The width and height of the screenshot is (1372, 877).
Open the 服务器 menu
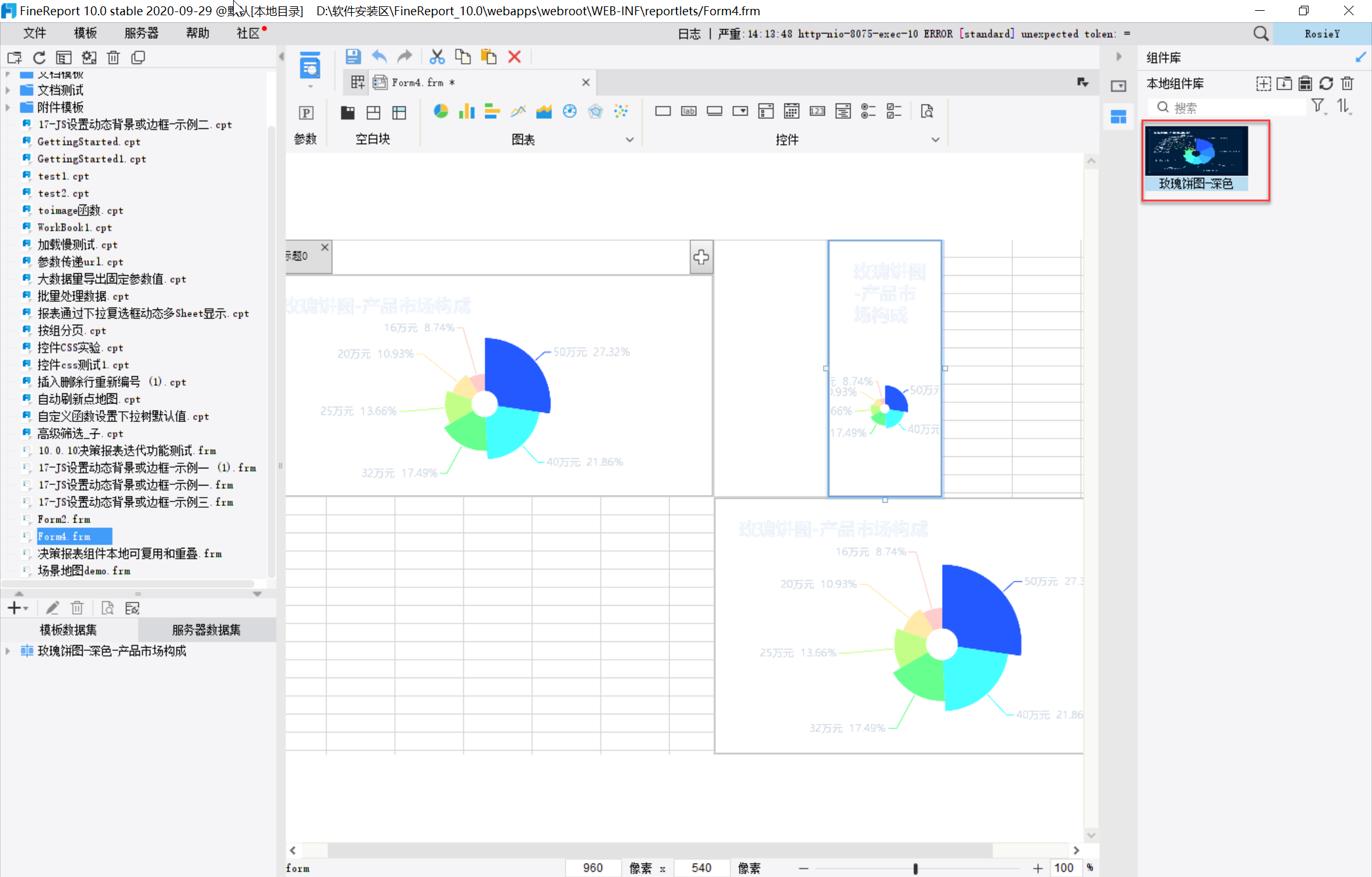141,33
